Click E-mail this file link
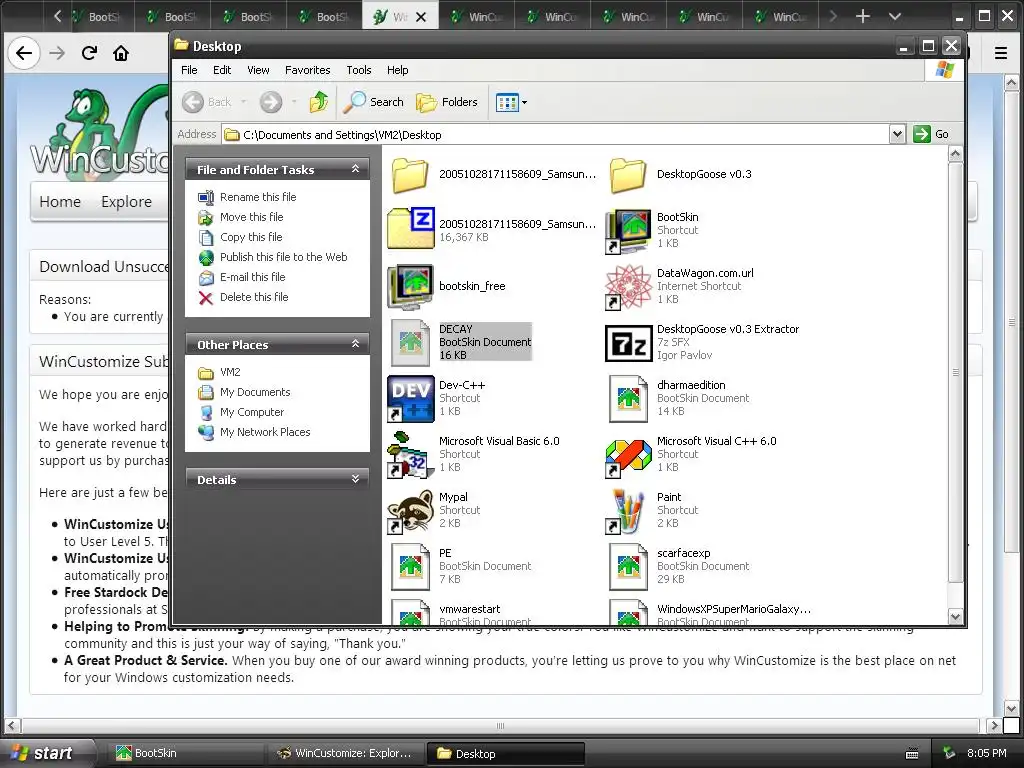 coord(252,277)
